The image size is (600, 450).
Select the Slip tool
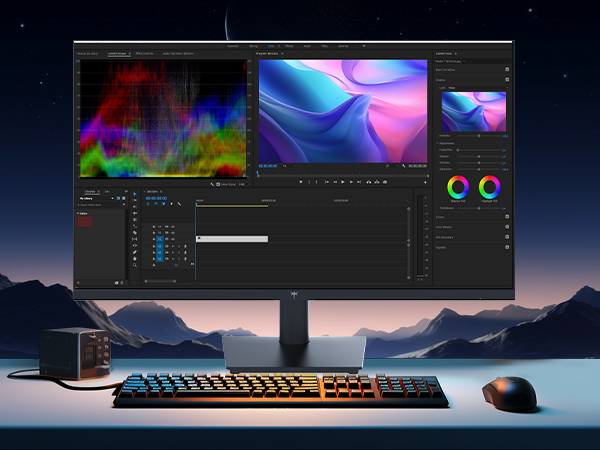click(135, 239)
